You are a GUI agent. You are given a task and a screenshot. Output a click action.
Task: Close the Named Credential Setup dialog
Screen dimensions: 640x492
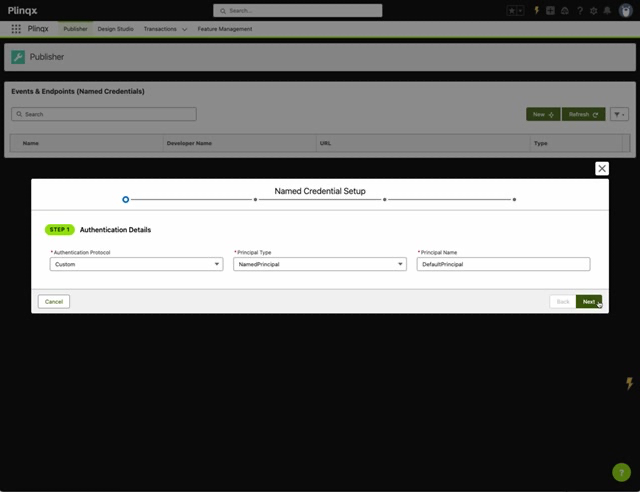pos(602,169)
